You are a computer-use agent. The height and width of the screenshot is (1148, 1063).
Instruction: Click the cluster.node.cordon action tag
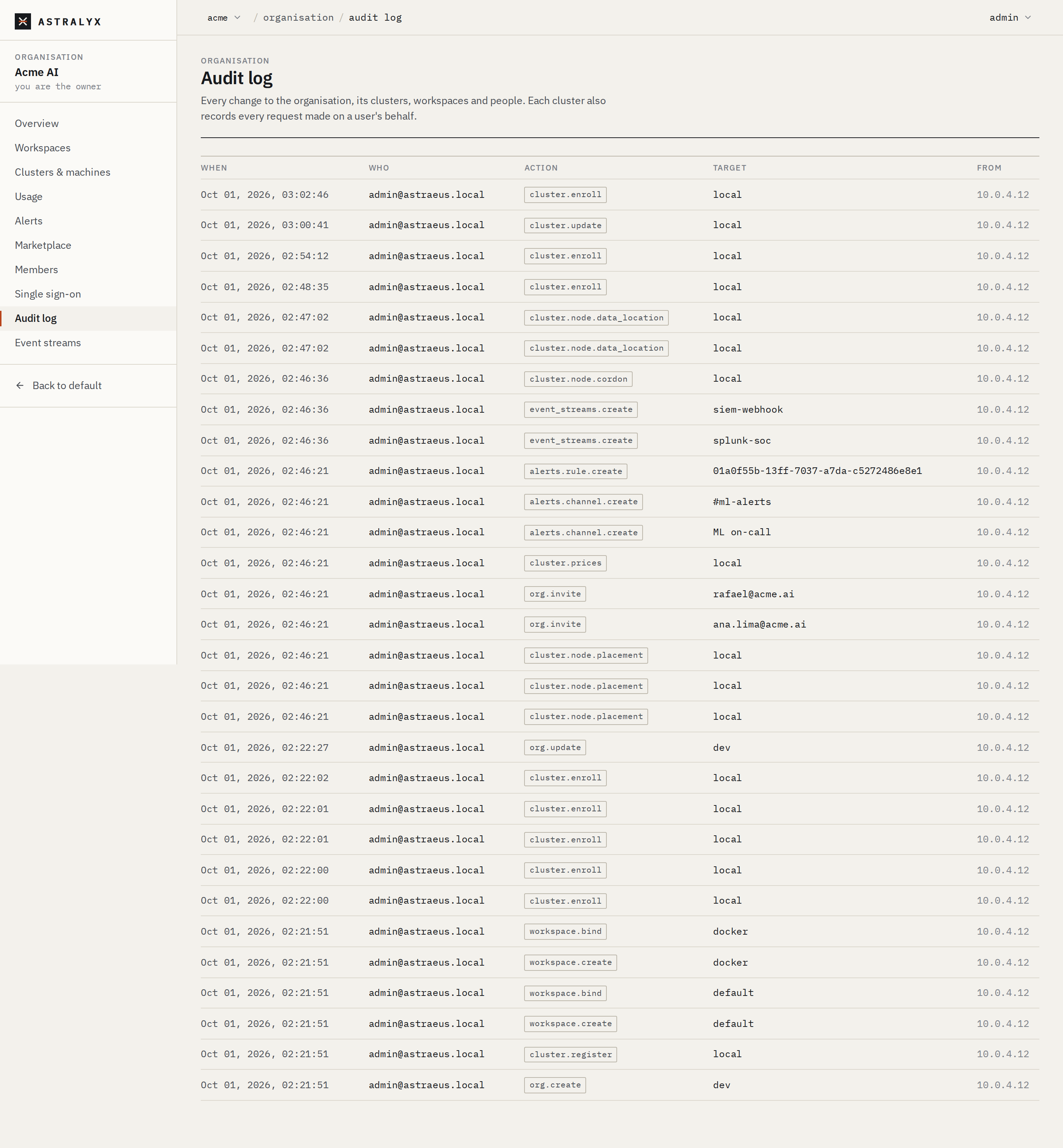578,379
